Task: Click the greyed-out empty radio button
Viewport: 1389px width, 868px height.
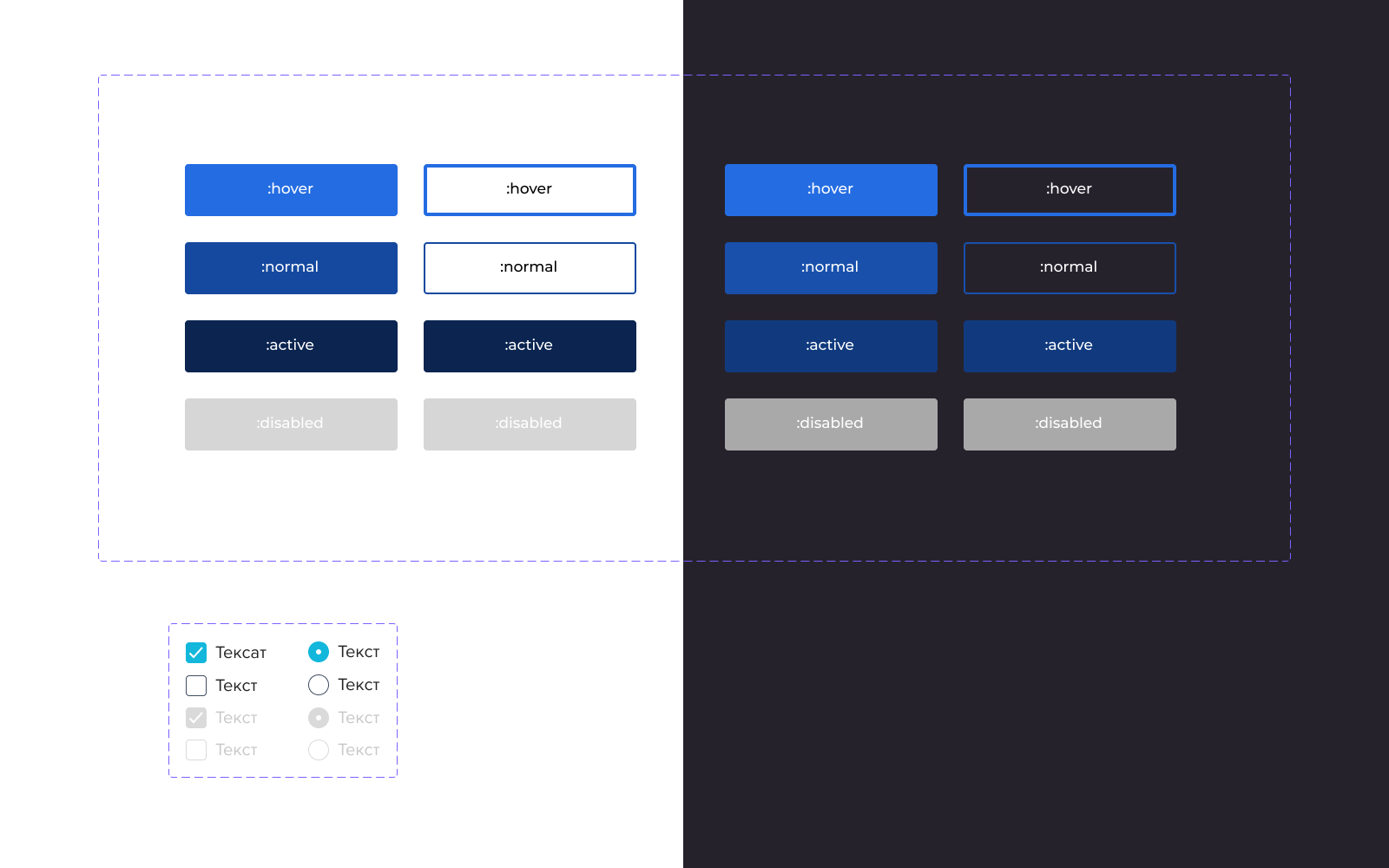Action: pyautogui.click(x=319, y=750)
